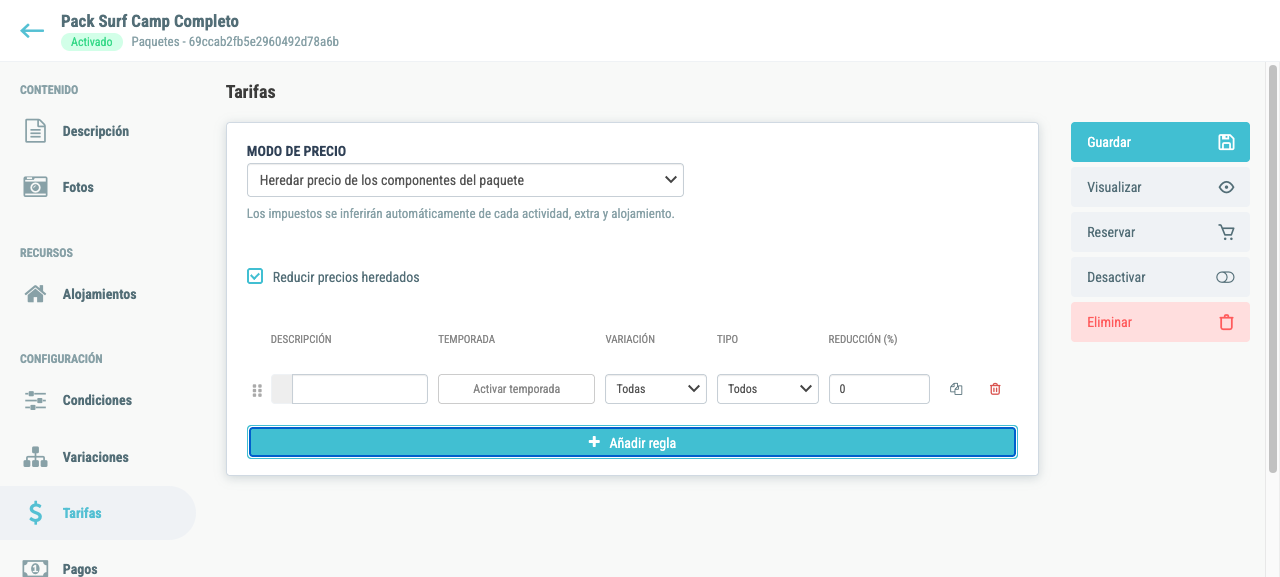1280x577 pixels.
Task: Open the Variación dropdown set to Todas
Action: click(656, 389)
